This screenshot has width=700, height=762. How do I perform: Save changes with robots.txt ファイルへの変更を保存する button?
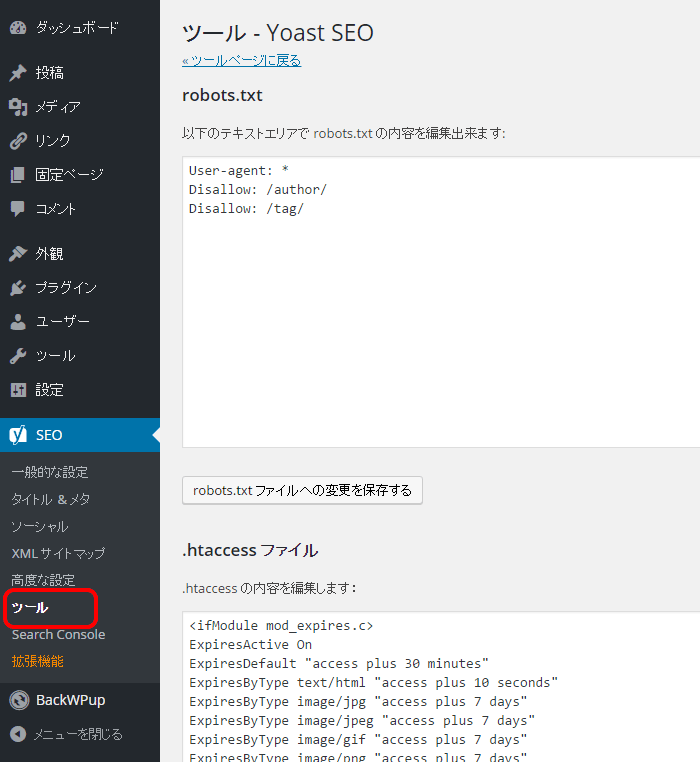point(302,490)
